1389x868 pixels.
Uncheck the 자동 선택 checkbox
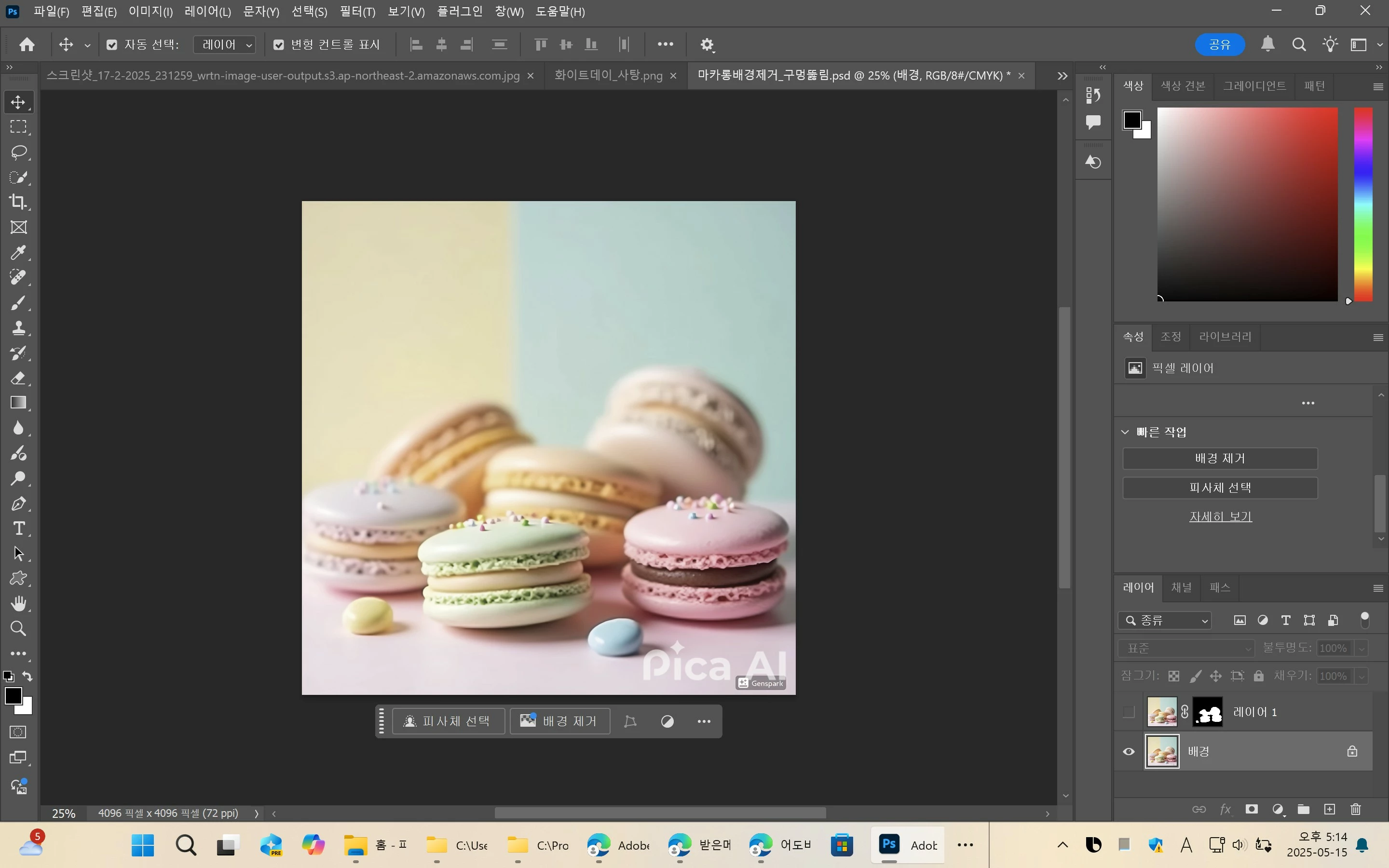112,45
